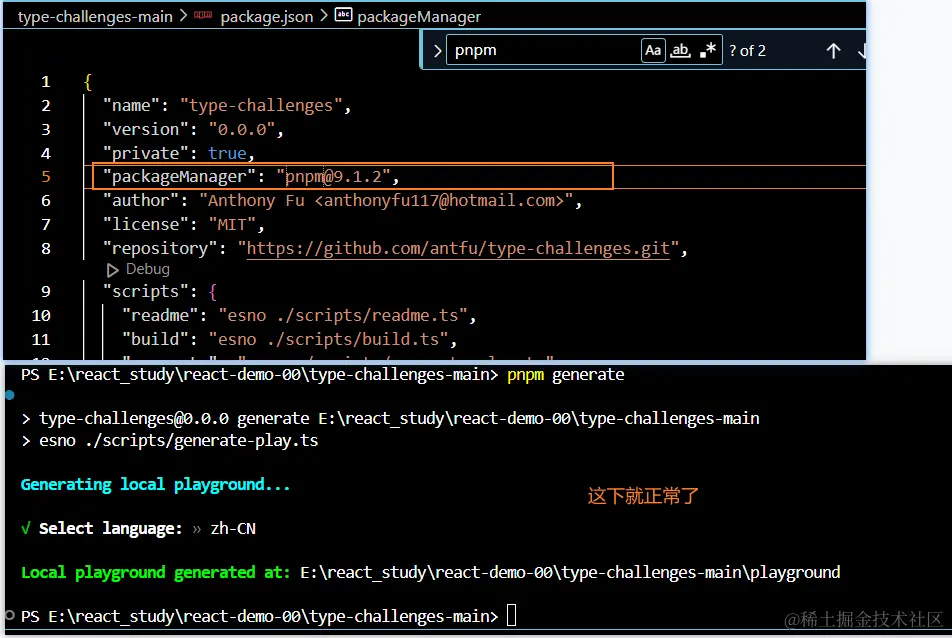952x638 pixels.
Task: Go to the previous match with the up arrow
Action: point(834,51)
